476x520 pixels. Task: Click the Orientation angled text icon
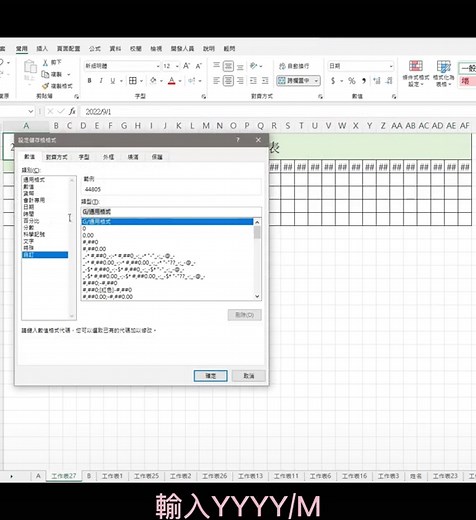pos(254,66)
